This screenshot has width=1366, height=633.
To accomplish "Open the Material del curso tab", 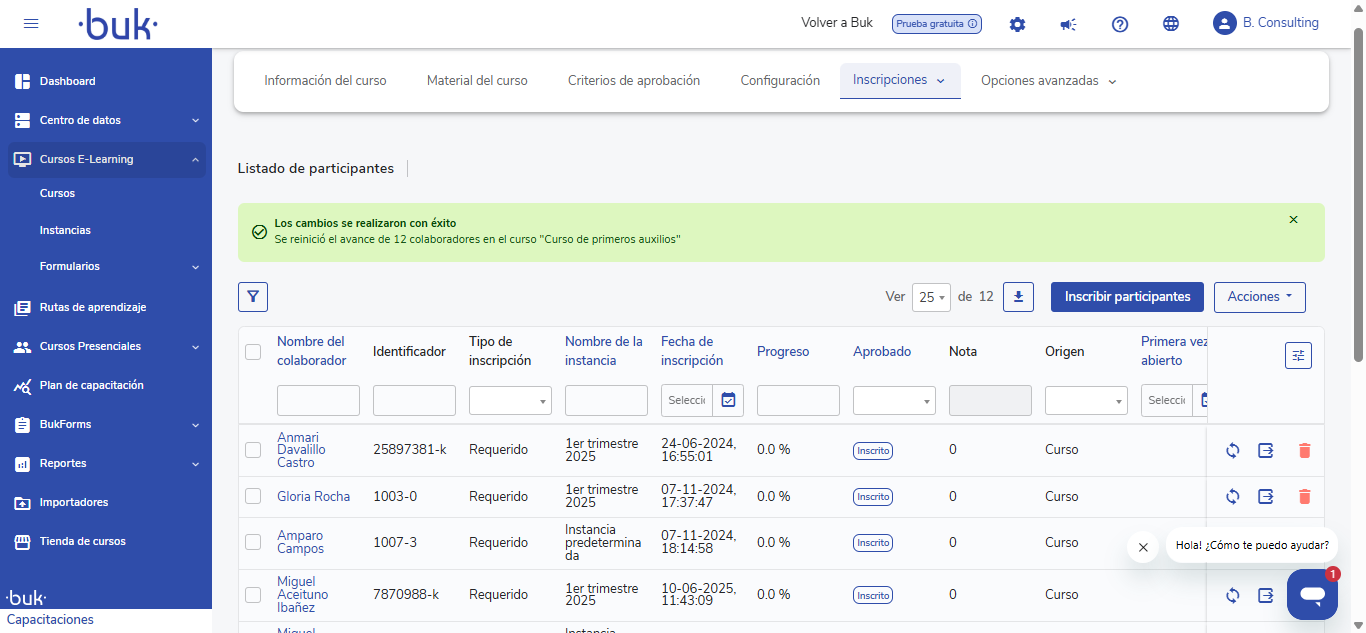I will point(477,81).
